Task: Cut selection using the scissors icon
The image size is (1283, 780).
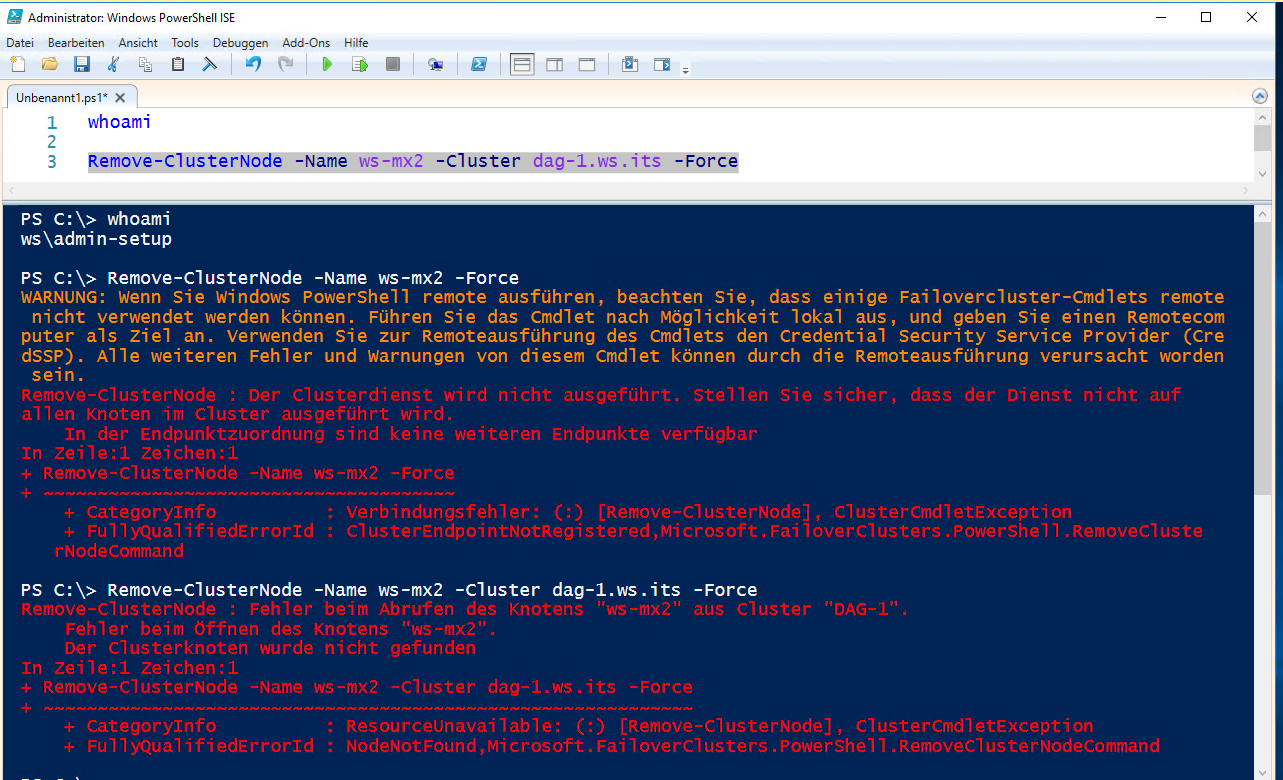Action: click(114, 64)
